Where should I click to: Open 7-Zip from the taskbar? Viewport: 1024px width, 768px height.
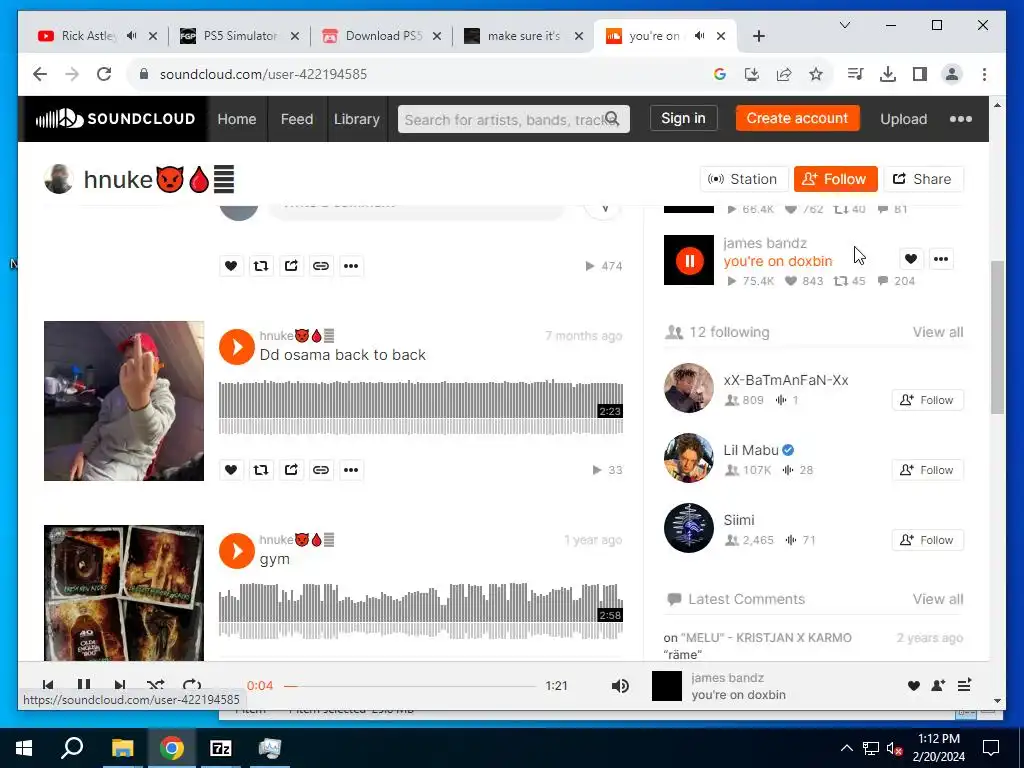click(x=221, y=748)
